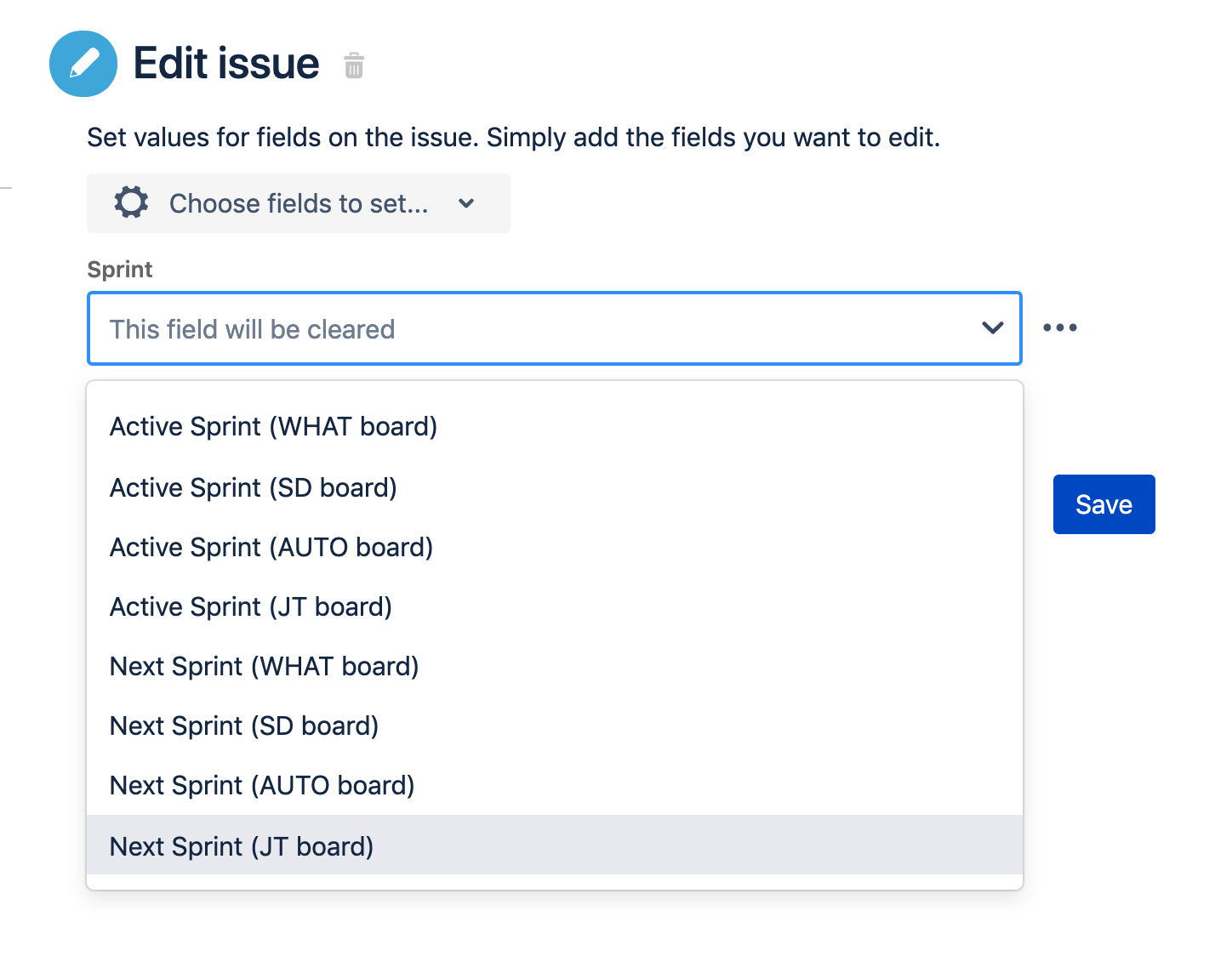The height and width of the screenshot is (973, 1232).
Task: Open the three-dots menu beside Sprint field
Action: click(x=1060, y=327)
